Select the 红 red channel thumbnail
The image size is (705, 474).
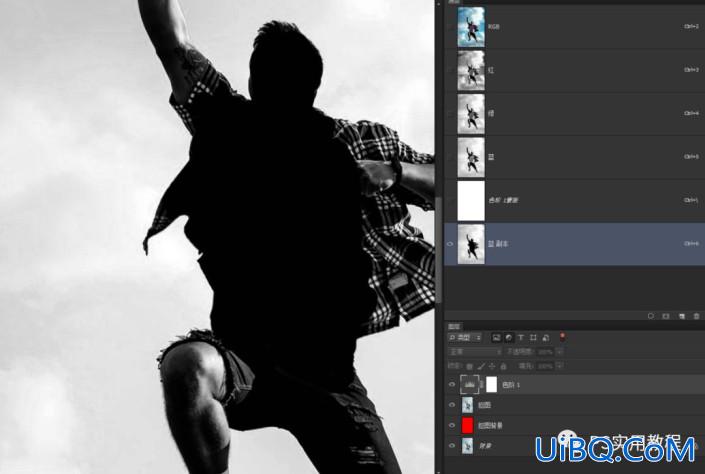(471, 70)
